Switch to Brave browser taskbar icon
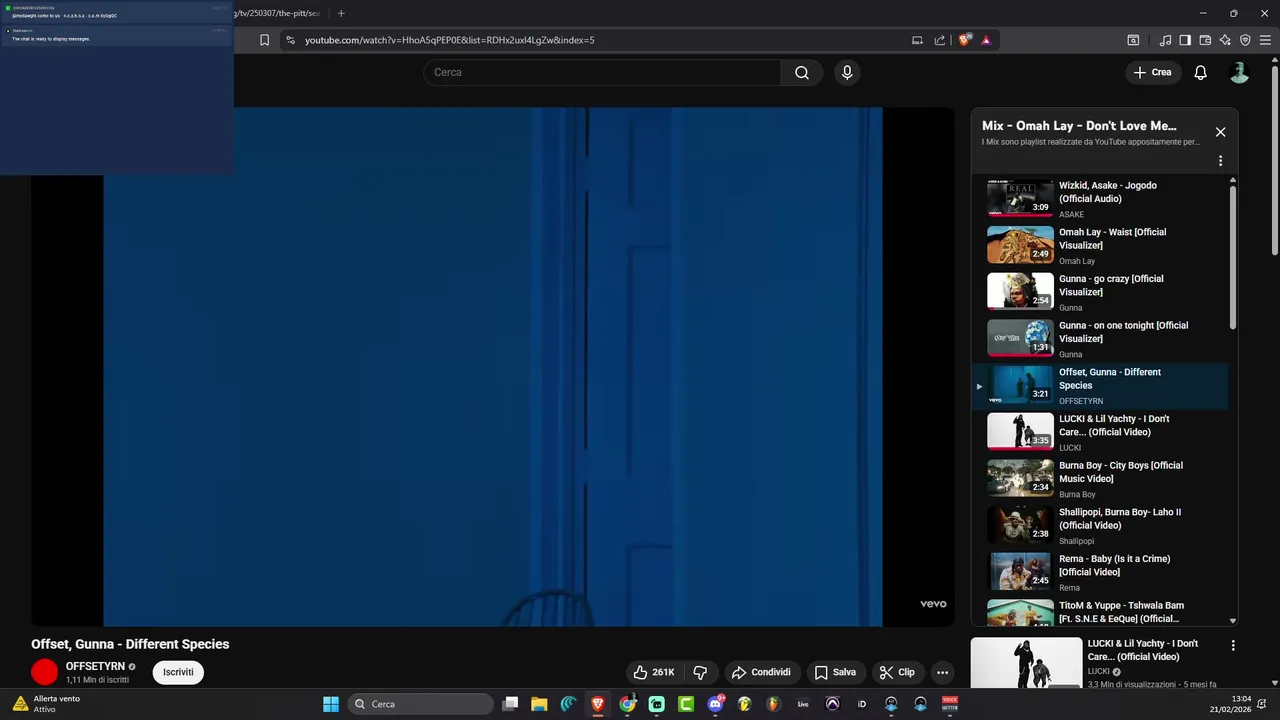The height and width of the screenshot is (720, 1280). [x=598, y=704]
